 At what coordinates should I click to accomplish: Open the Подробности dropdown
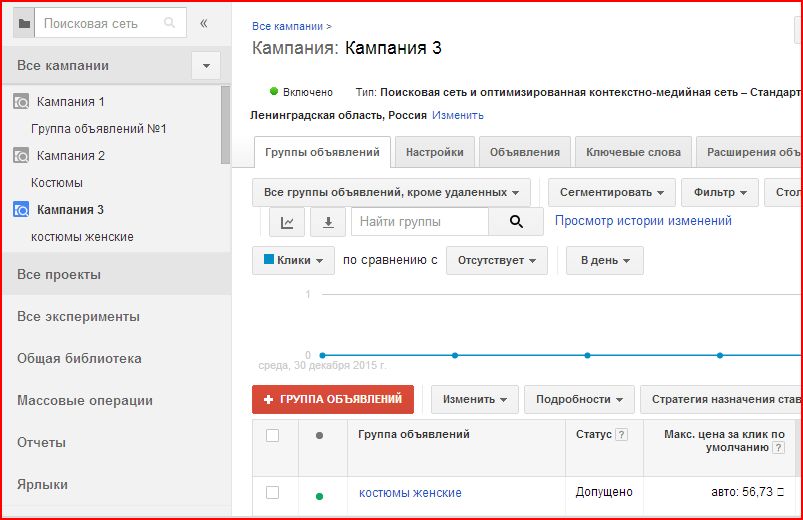click(x=579, y=400)
